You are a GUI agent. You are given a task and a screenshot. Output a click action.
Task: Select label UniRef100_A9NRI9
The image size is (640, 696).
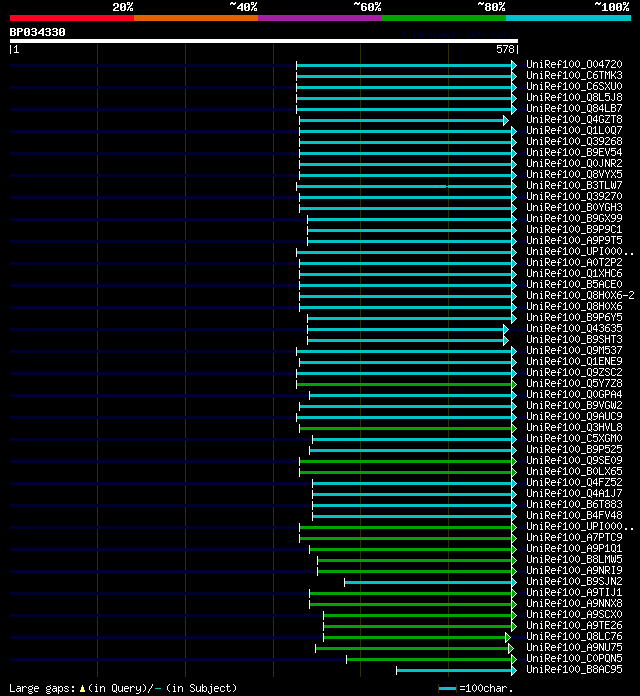[574, 570]
